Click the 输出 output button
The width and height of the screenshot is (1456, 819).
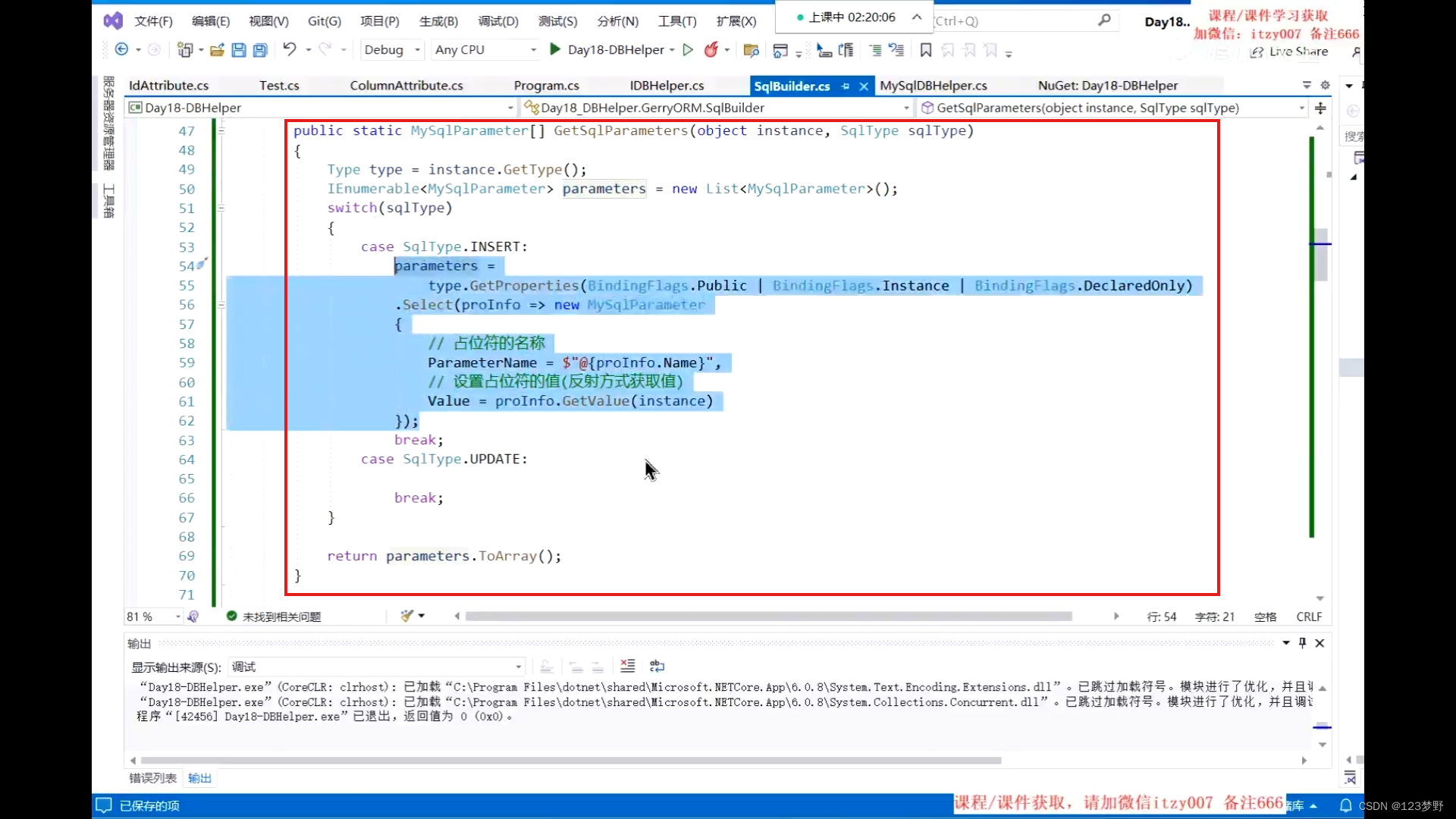199,778
